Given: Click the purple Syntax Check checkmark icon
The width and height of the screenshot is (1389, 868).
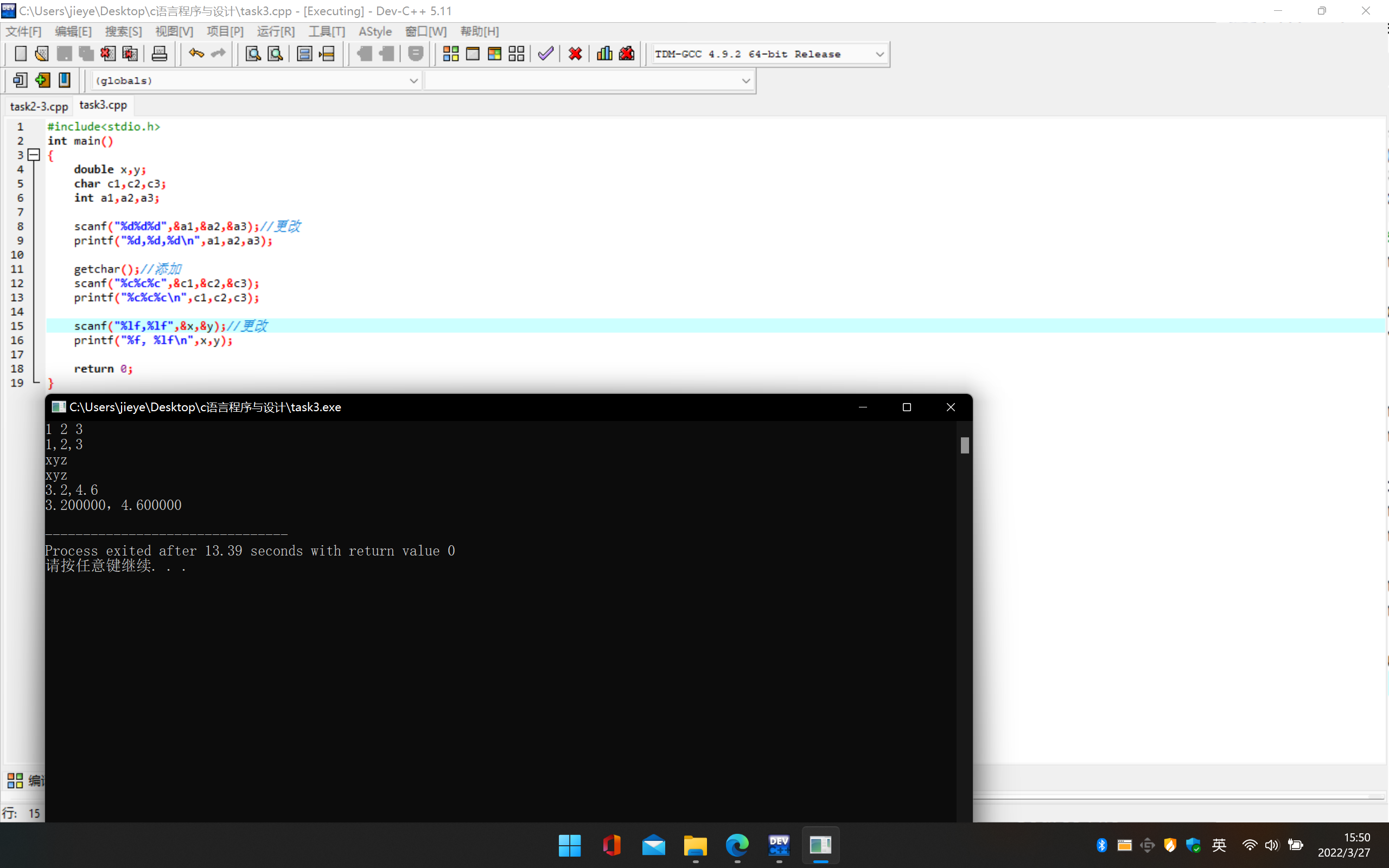Looking at the screenshot, I should (x=545, y=54).
